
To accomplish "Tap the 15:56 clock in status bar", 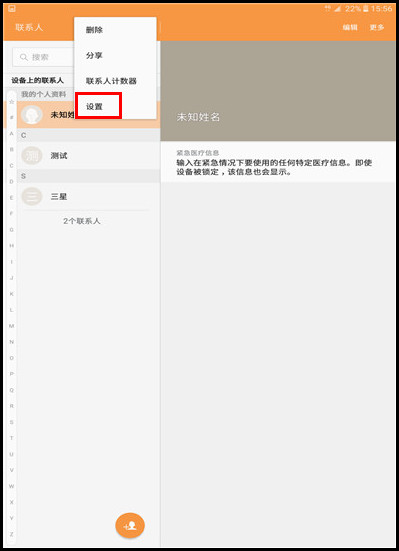I will click(x=381, y=9).
